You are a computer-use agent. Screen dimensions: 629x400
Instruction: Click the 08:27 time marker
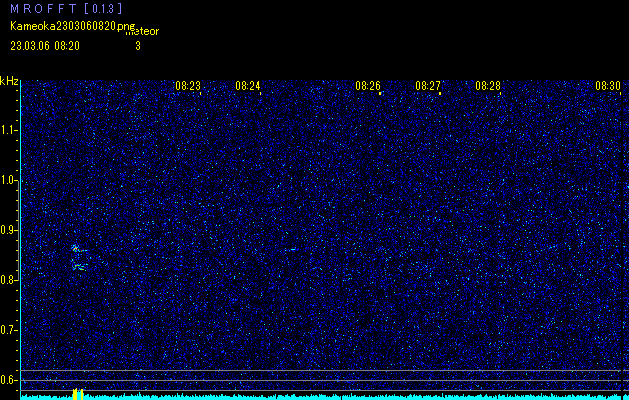428,85
